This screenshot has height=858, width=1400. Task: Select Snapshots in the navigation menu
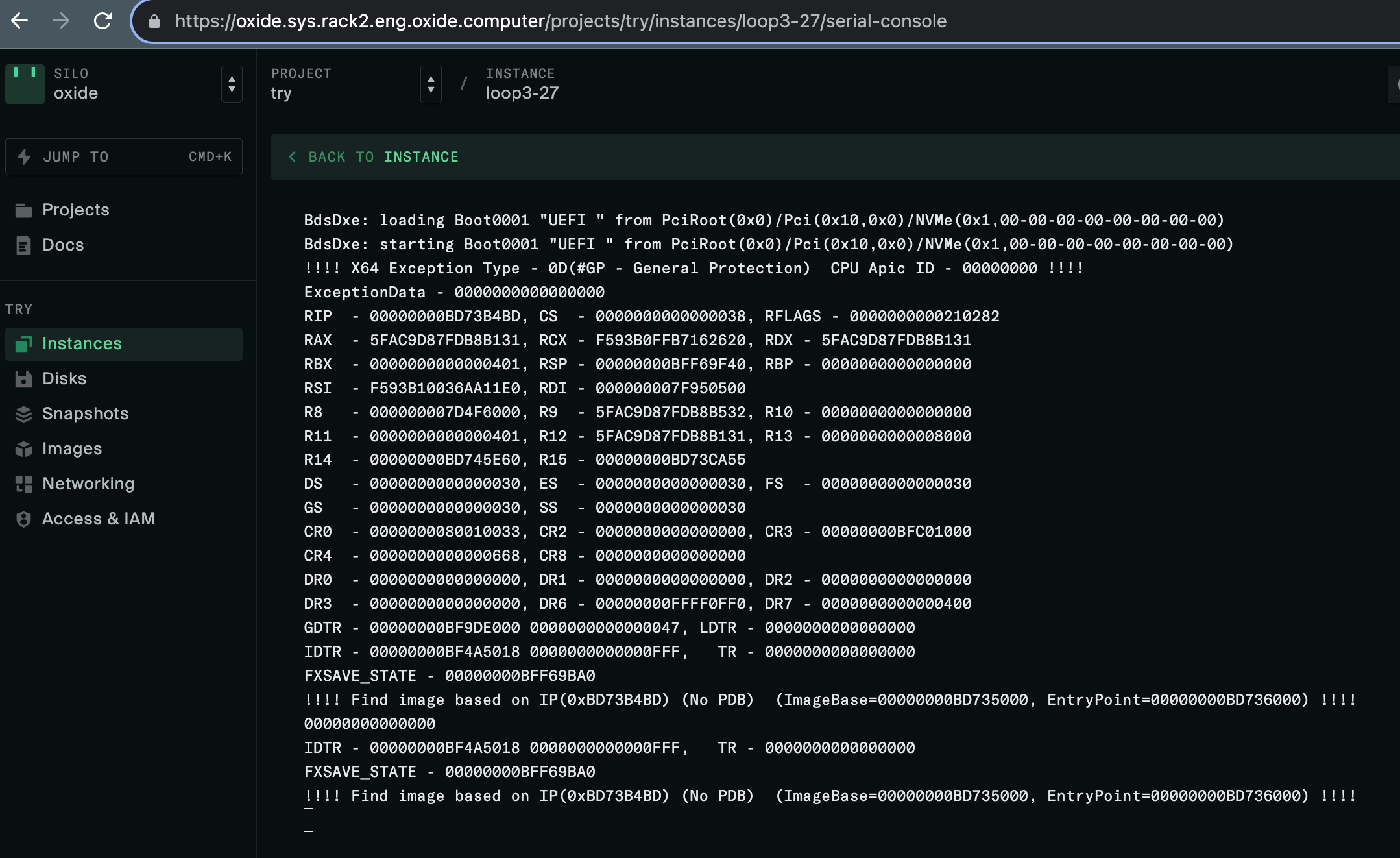tap(85, 413)
